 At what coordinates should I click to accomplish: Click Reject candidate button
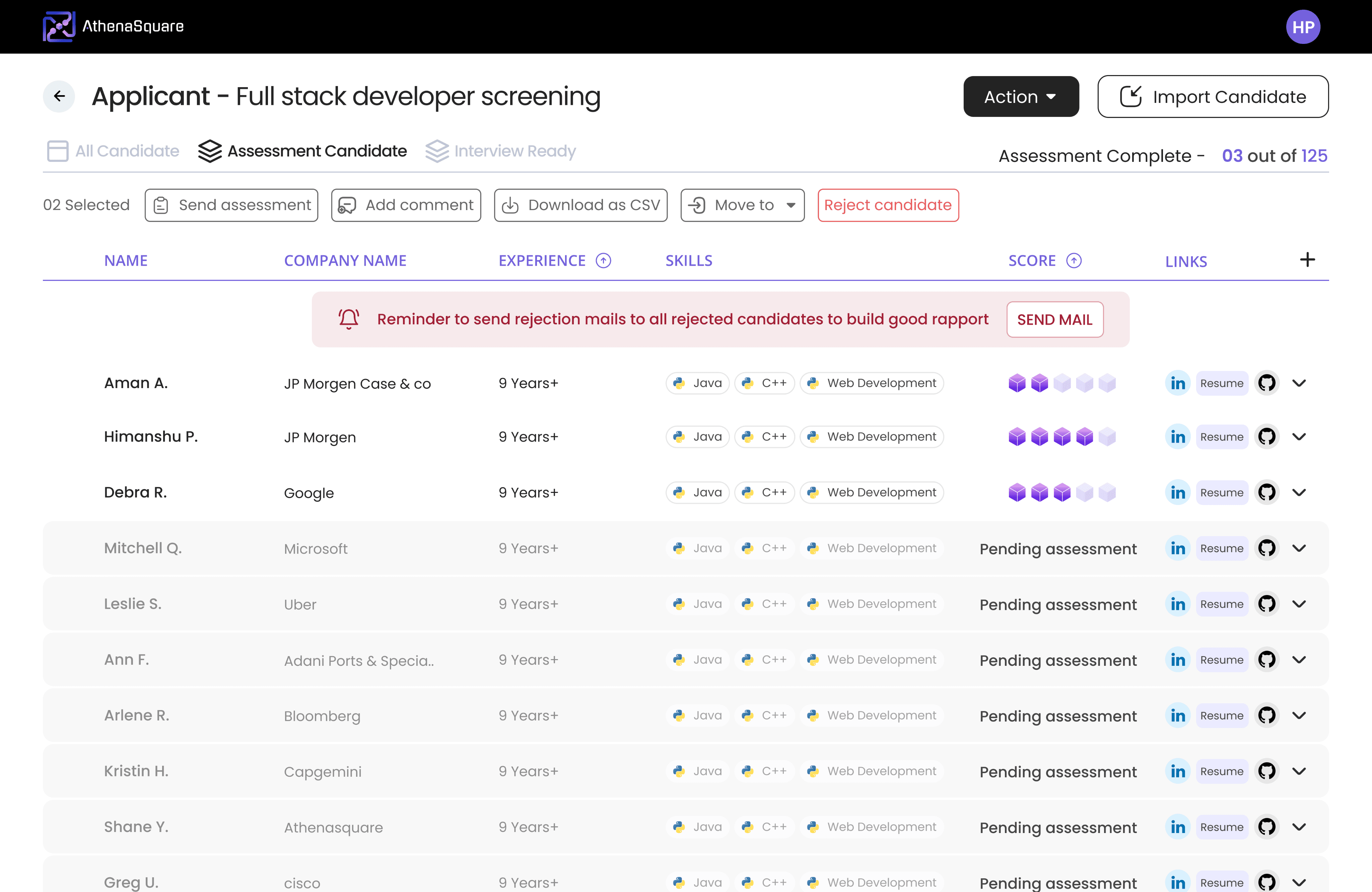click(888, 205)
